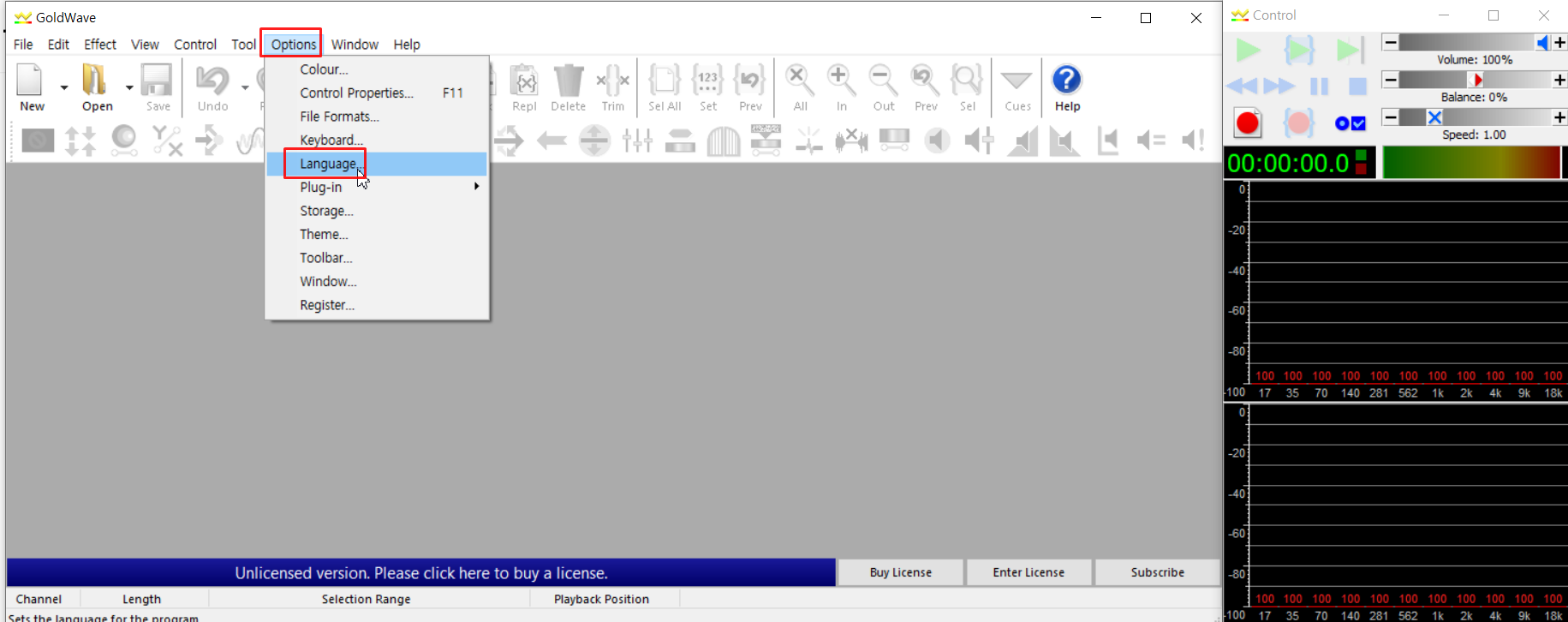The width and height of the screenshot is (1568, 622).
Task: Open Control Properties menu entry
Action: point(377,93)
